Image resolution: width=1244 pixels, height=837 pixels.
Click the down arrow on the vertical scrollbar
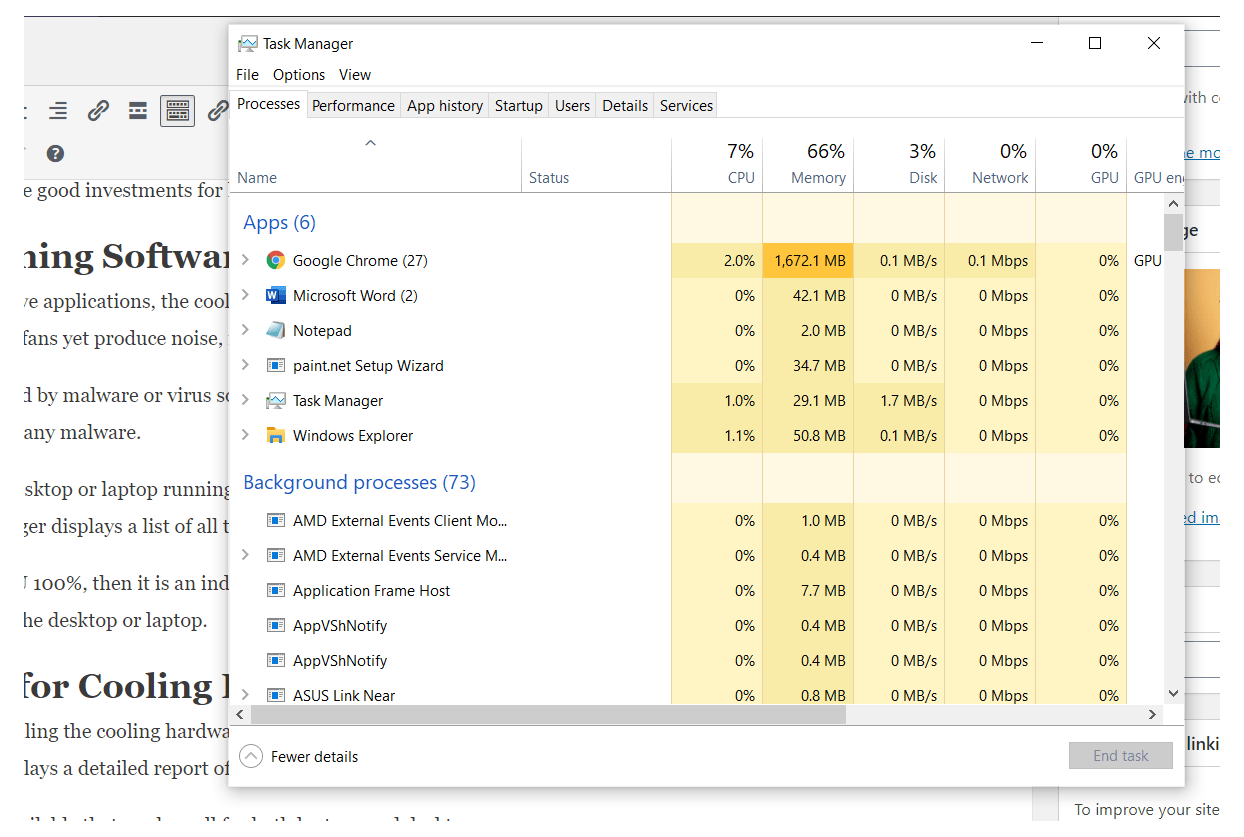click(x=1173, y=692)
